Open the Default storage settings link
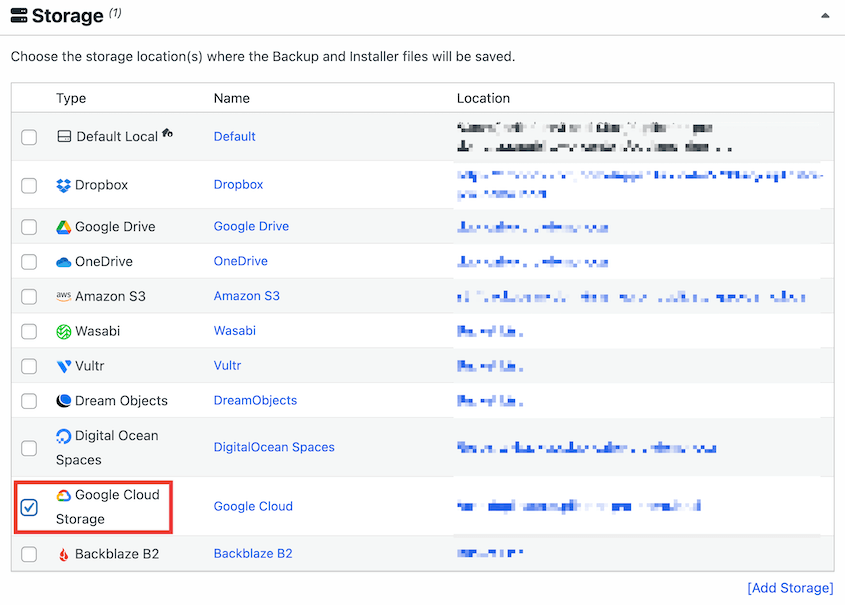This screenshot has height=605, width=845. [234, 136]
